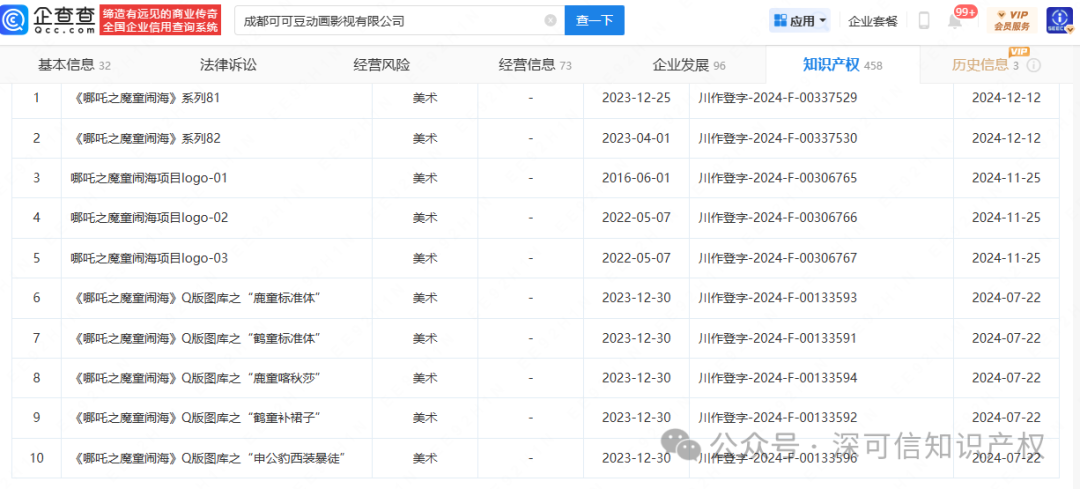Open the 经营风险 tab
This screenshot has width=1080, height=489.
(381, 65)
